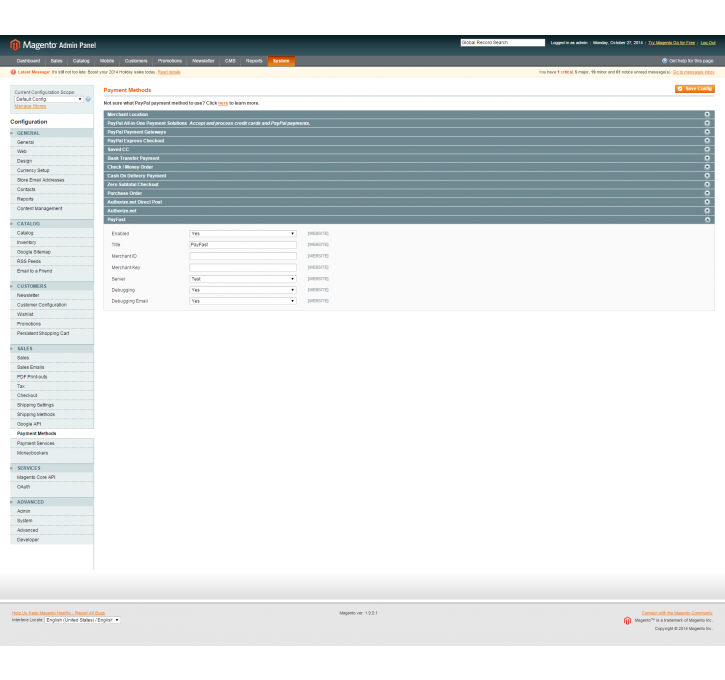Open the Sales menu in top navigation
The image size is (725, 680).
click(x=56, y=61)
